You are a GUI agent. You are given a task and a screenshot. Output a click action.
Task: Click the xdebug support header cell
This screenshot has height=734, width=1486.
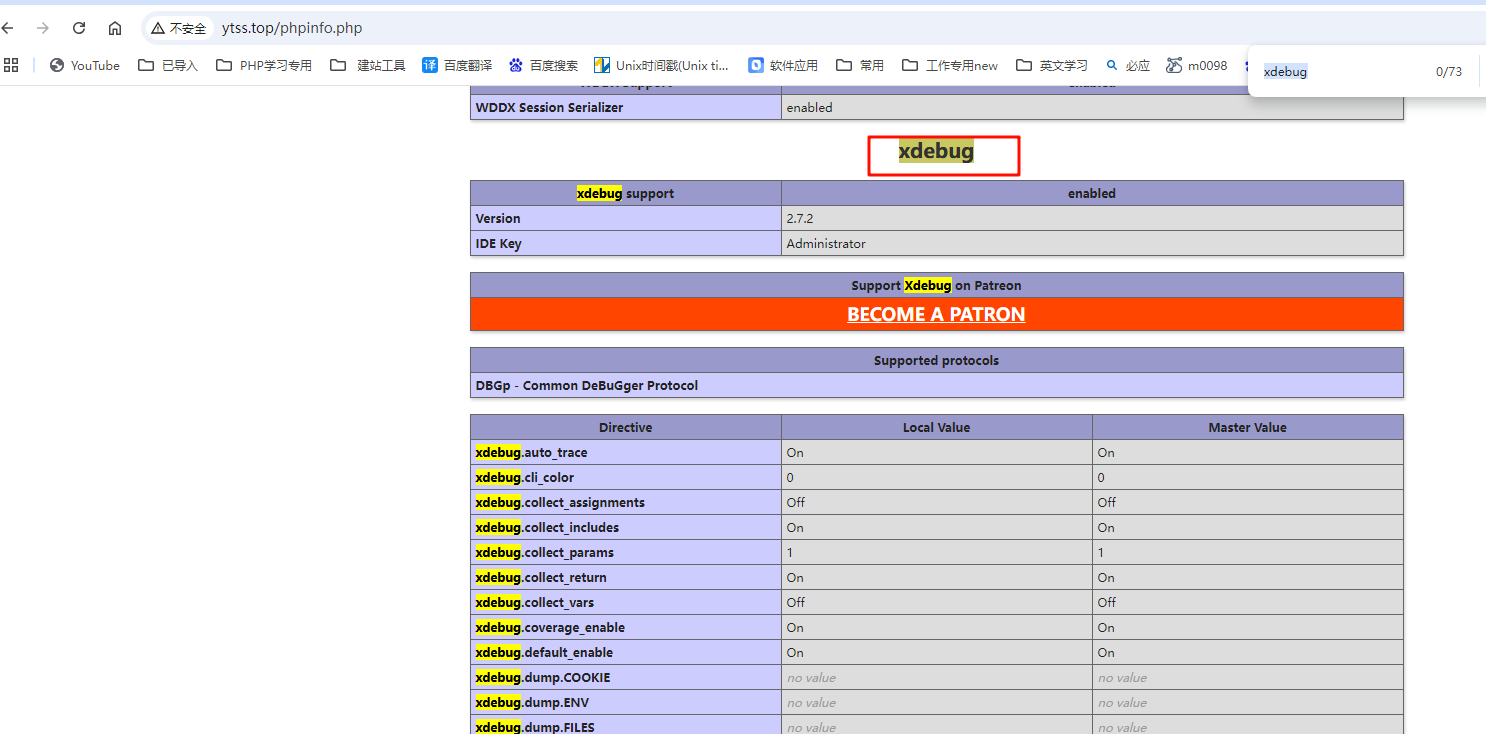pos(626,193)
